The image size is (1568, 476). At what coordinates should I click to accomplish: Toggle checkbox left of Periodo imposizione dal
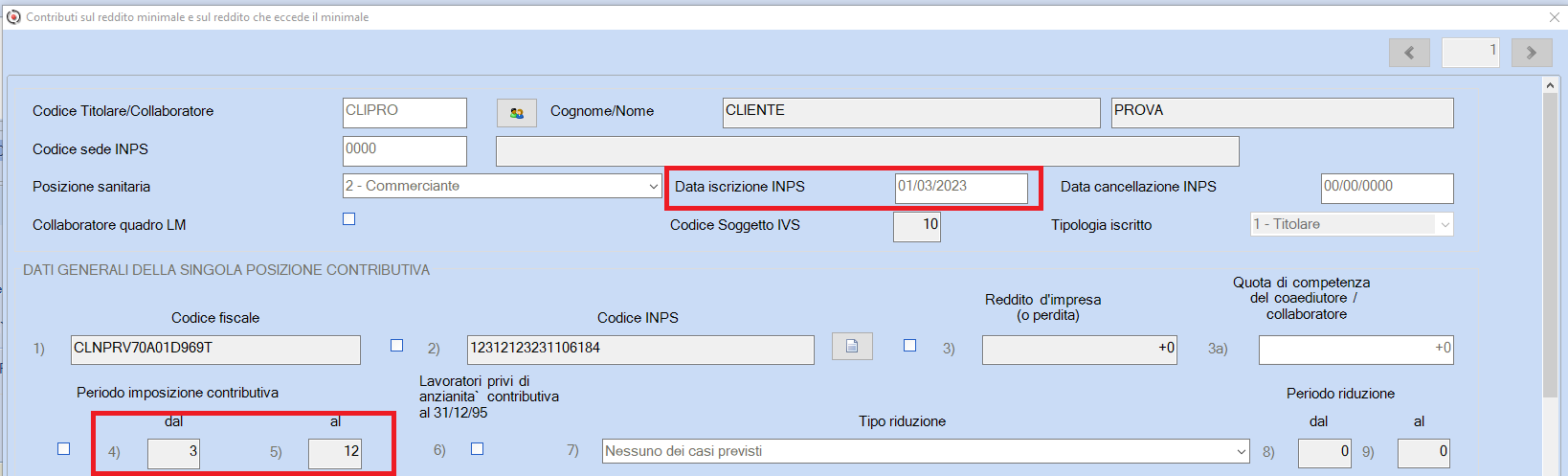point(64,448)
